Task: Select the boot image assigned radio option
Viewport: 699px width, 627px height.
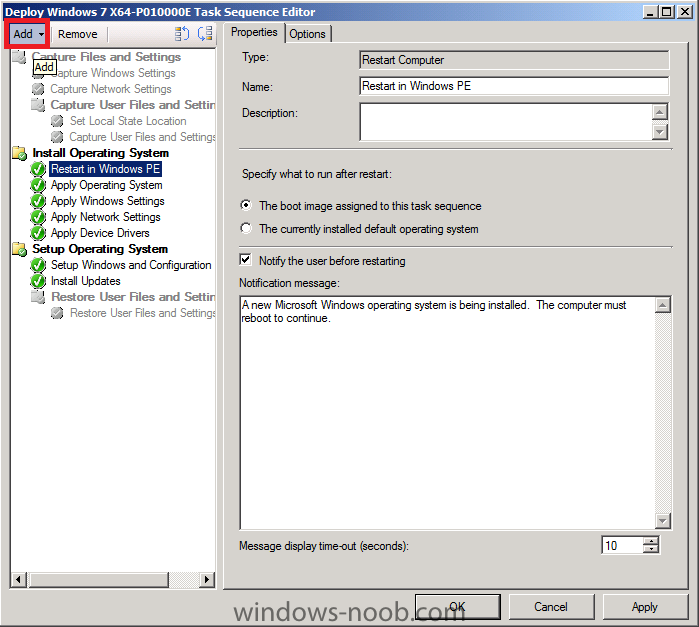Action: [246, 205]
